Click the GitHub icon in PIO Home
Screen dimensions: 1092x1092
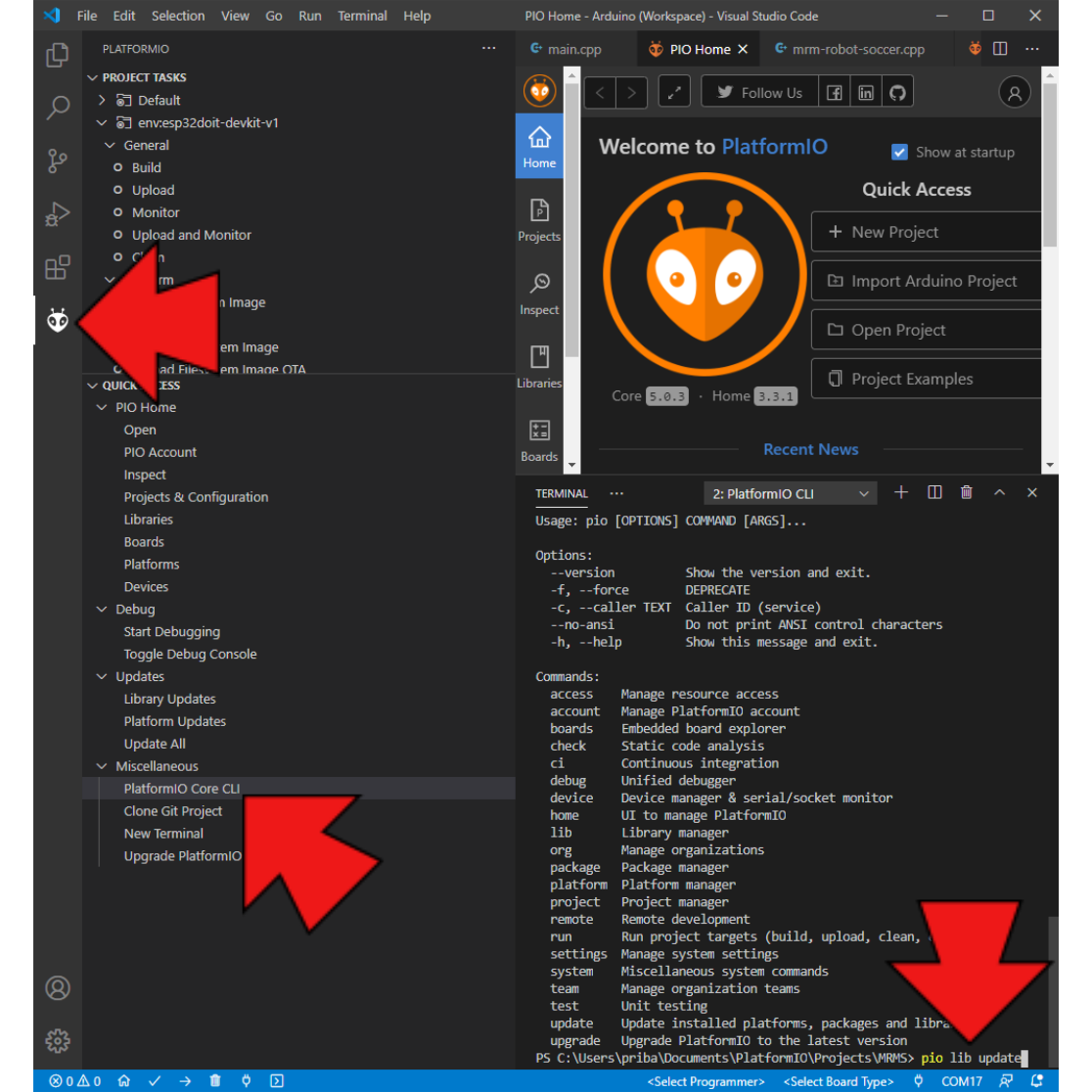897,93
